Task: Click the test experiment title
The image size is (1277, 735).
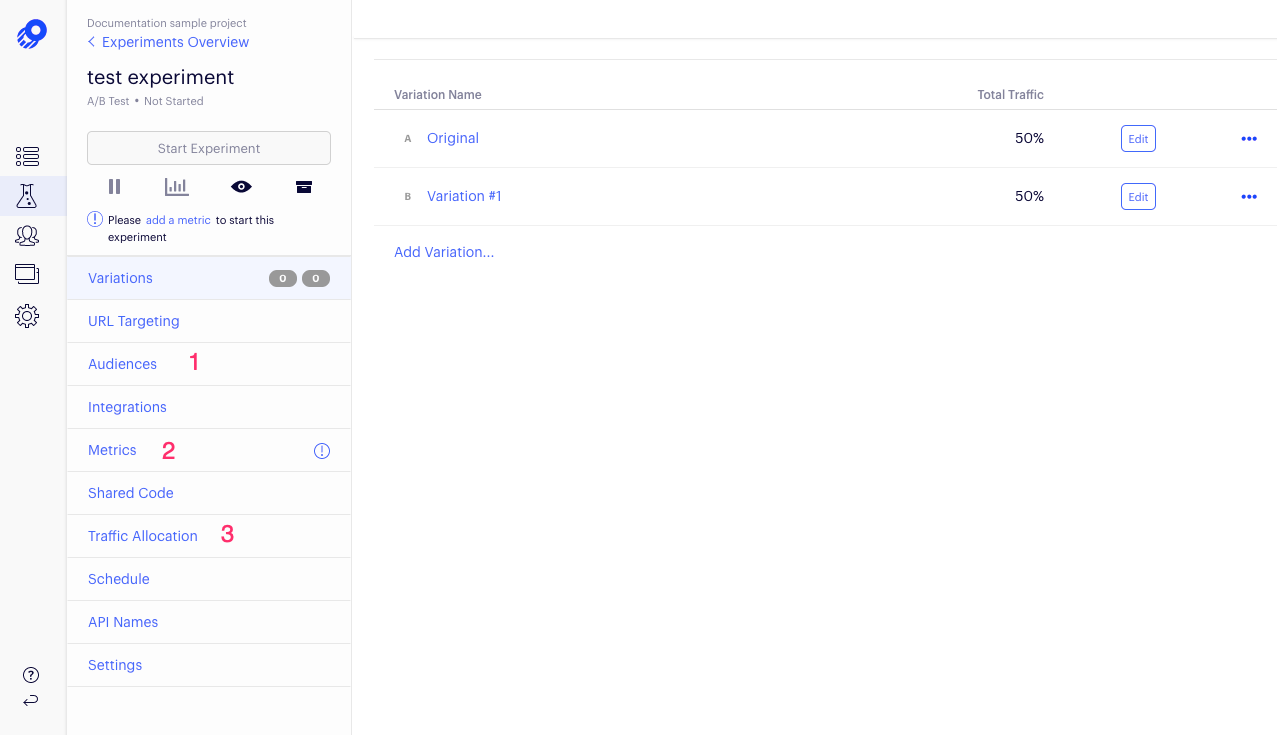Action: (x=161, y=77)
